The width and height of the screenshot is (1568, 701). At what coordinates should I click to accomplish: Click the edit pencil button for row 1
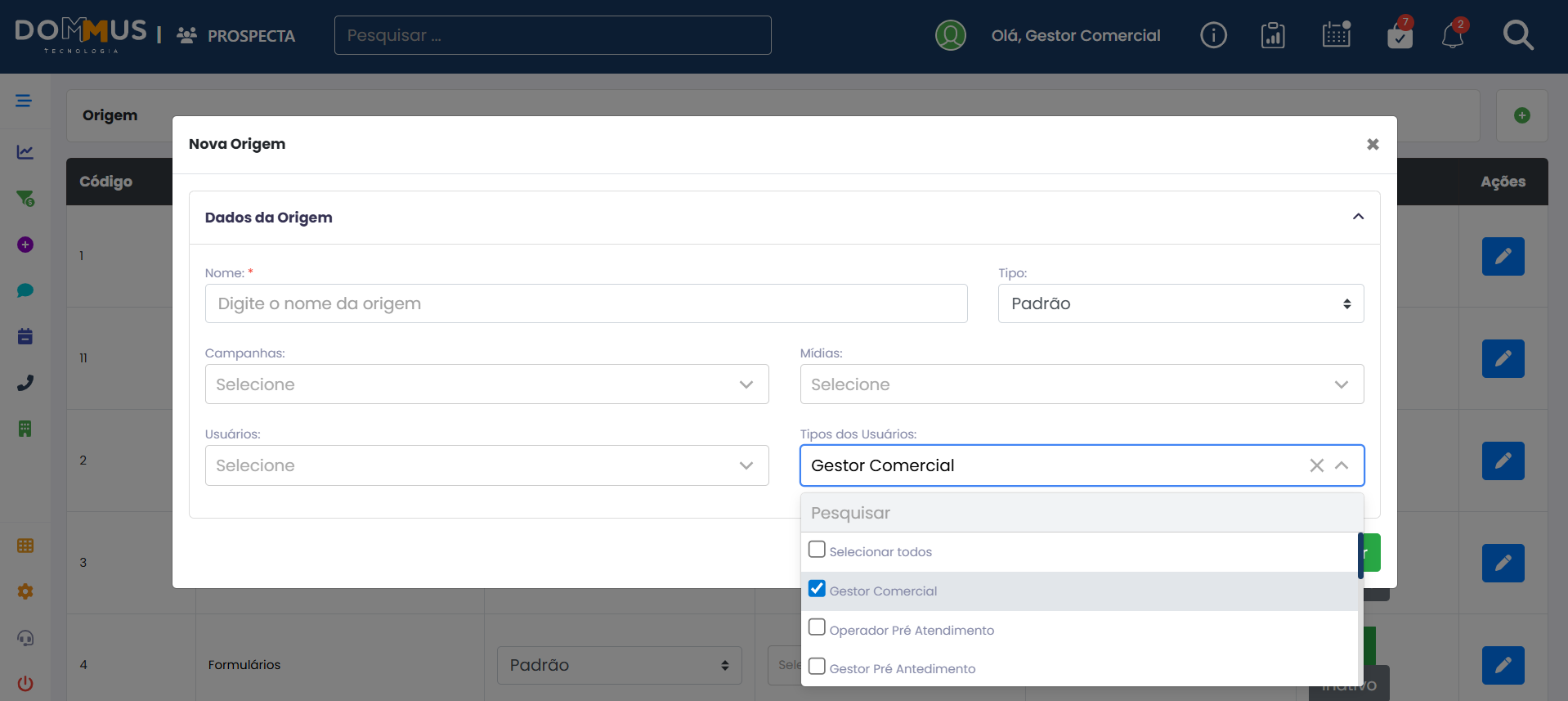(1503, 257)
